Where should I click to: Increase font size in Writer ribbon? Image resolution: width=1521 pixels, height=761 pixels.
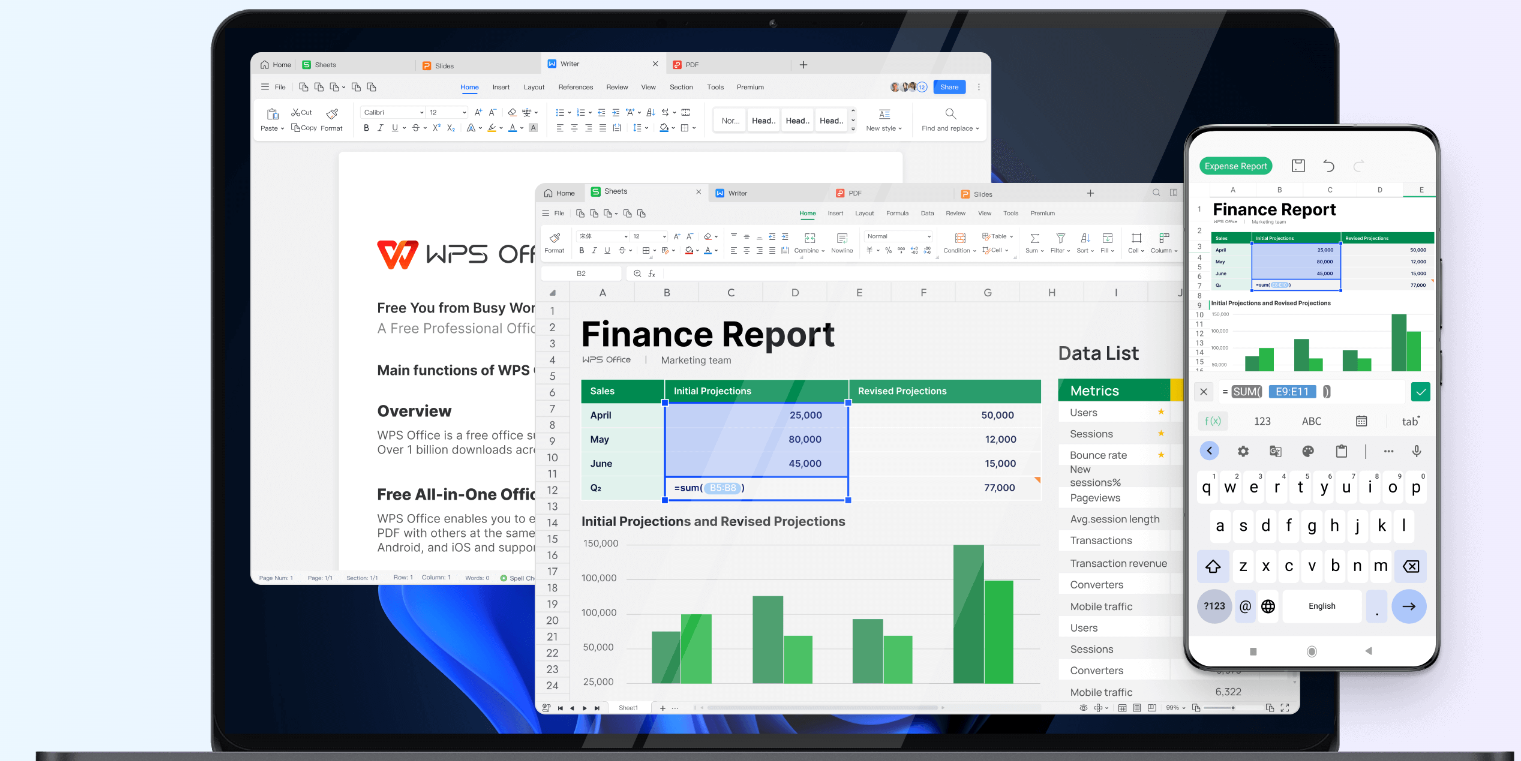(478, 112)
